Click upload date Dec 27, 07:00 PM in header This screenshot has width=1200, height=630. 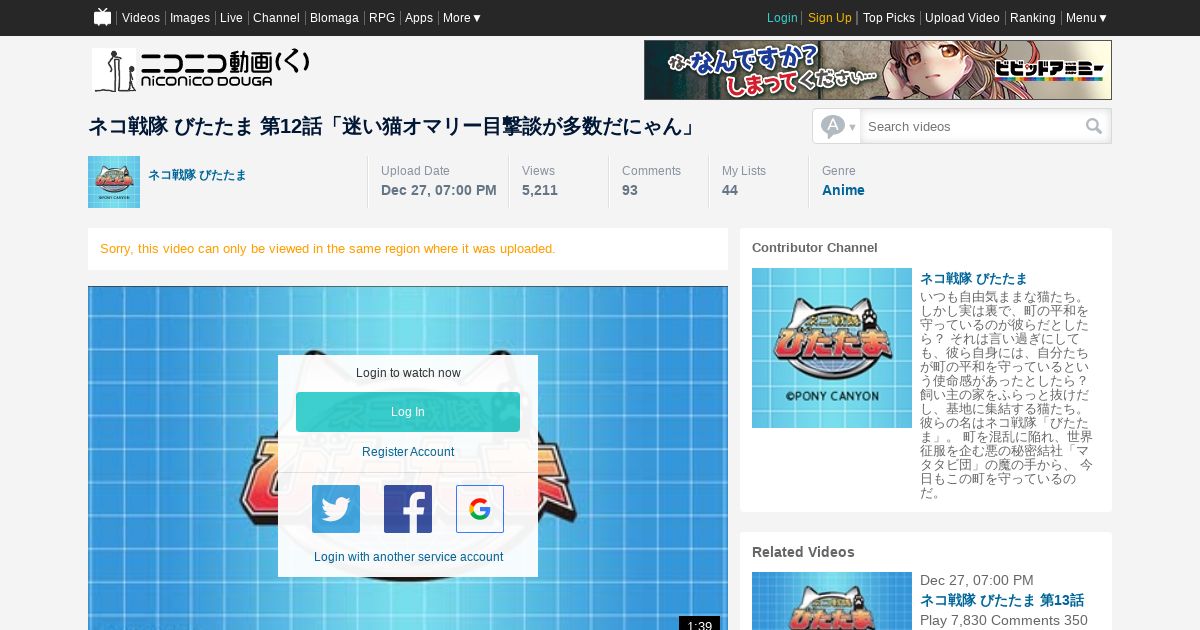tap(439, 190)
